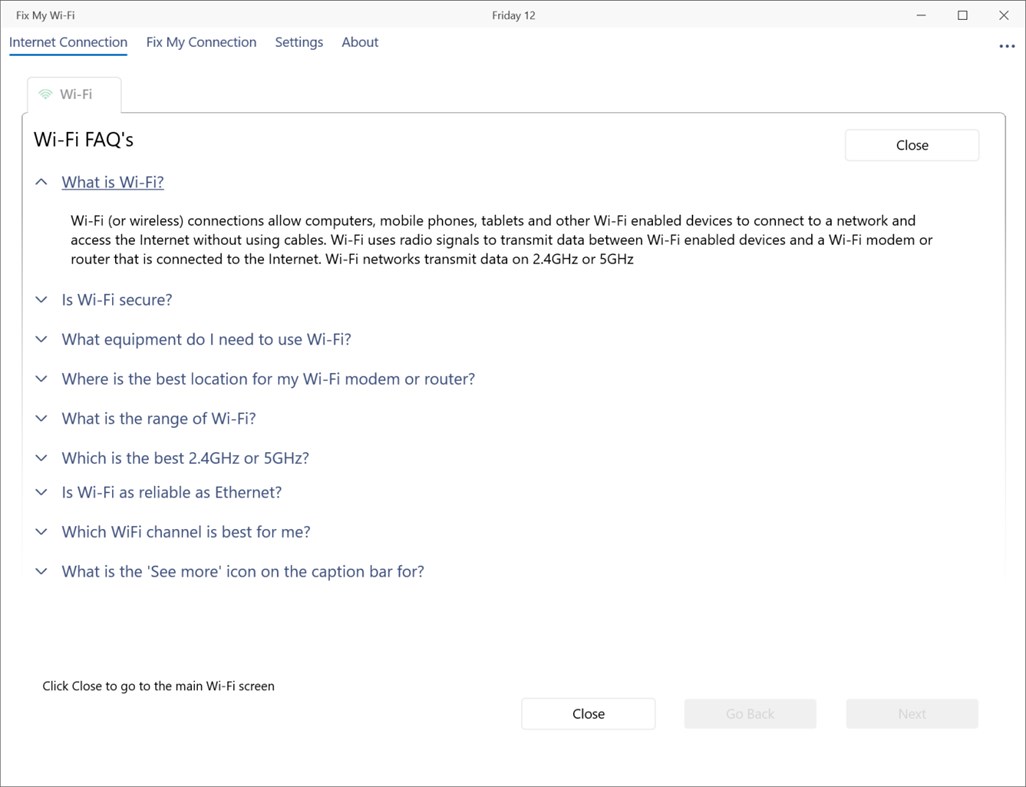Expand the 2.4GHz or 5GHz chevron
Viewport: 1026px width, 787px height.
pyautogui.click(x=41, y=458)
